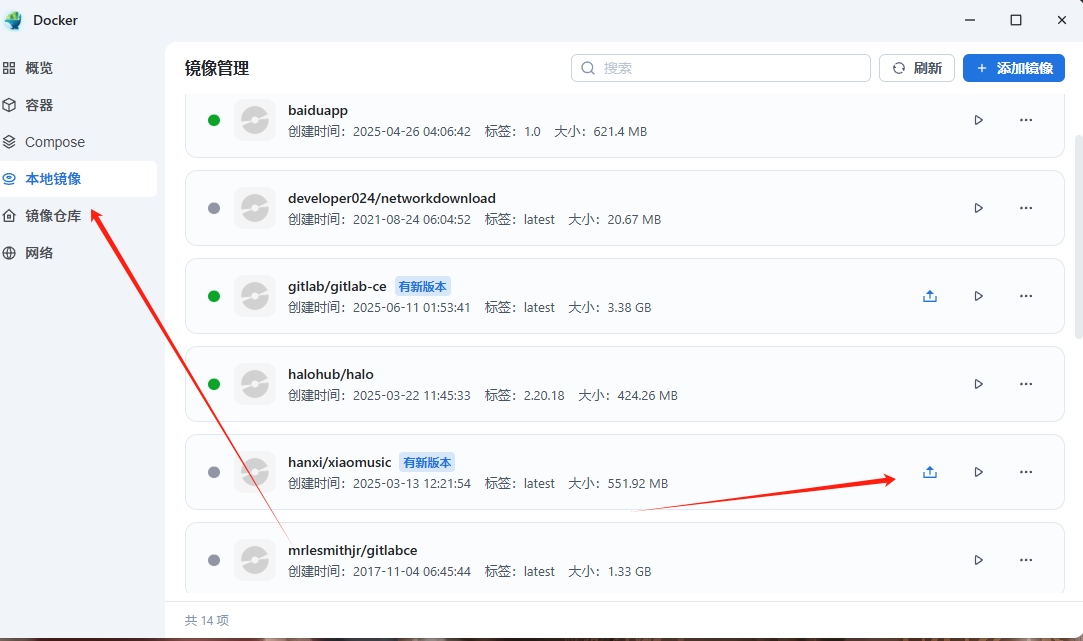Go to 镜像仓库 image registry
This screenshot has width=1083, height=641.
[53, 216]
